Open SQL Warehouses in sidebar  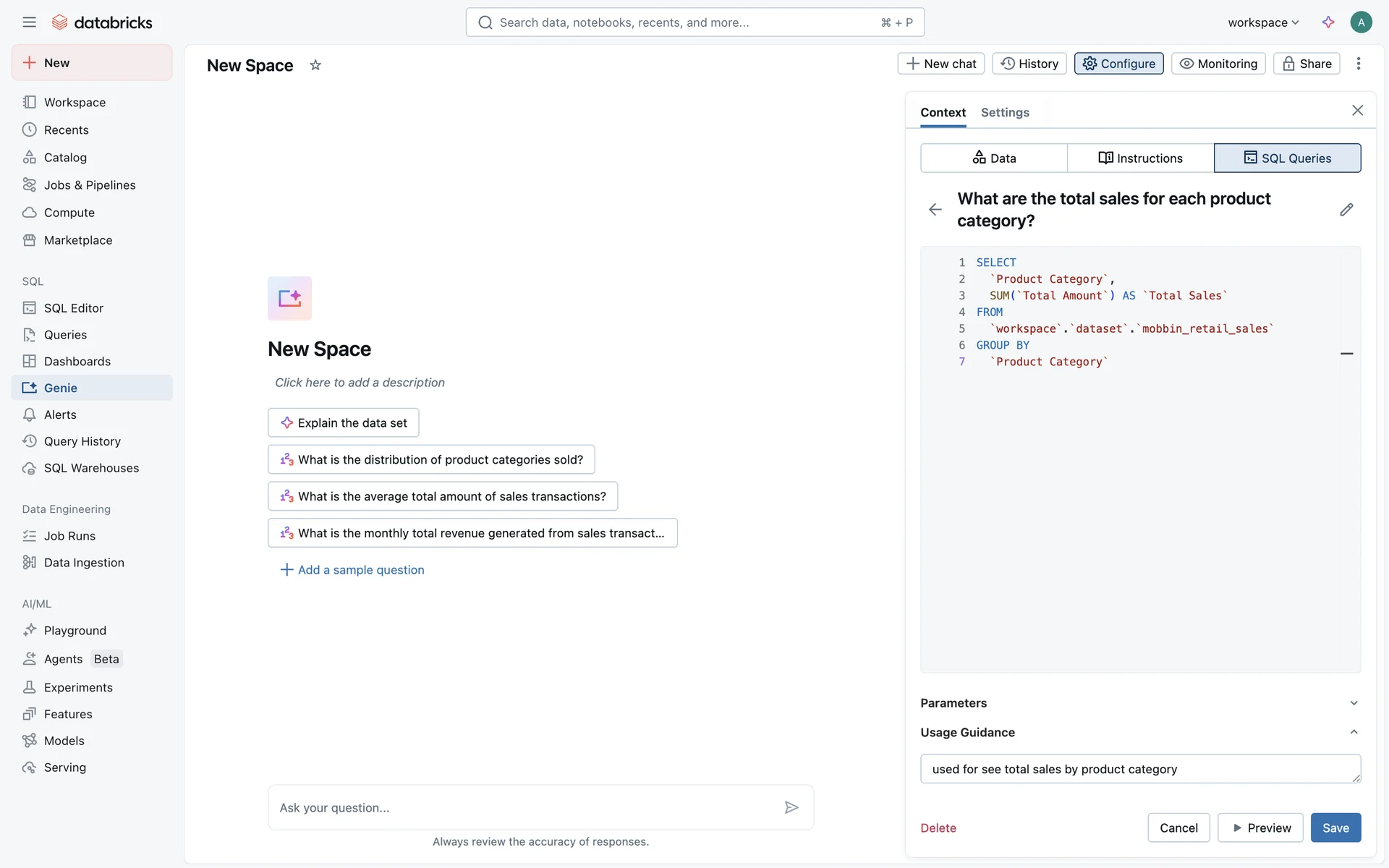click(91, 468)
